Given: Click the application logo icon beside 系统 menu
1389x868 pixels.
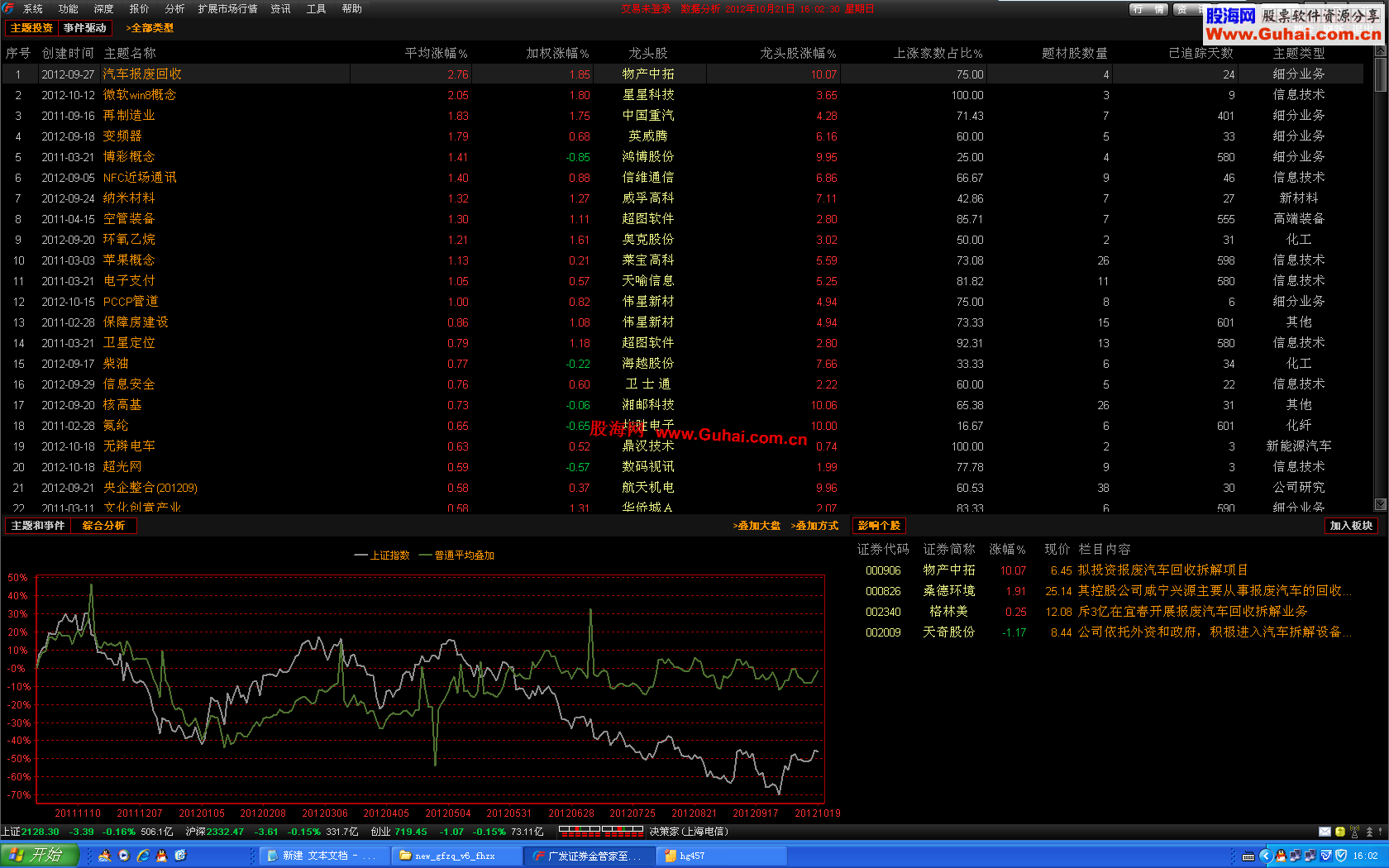Looking at the screenshot, I should click(x=7, y=8).
